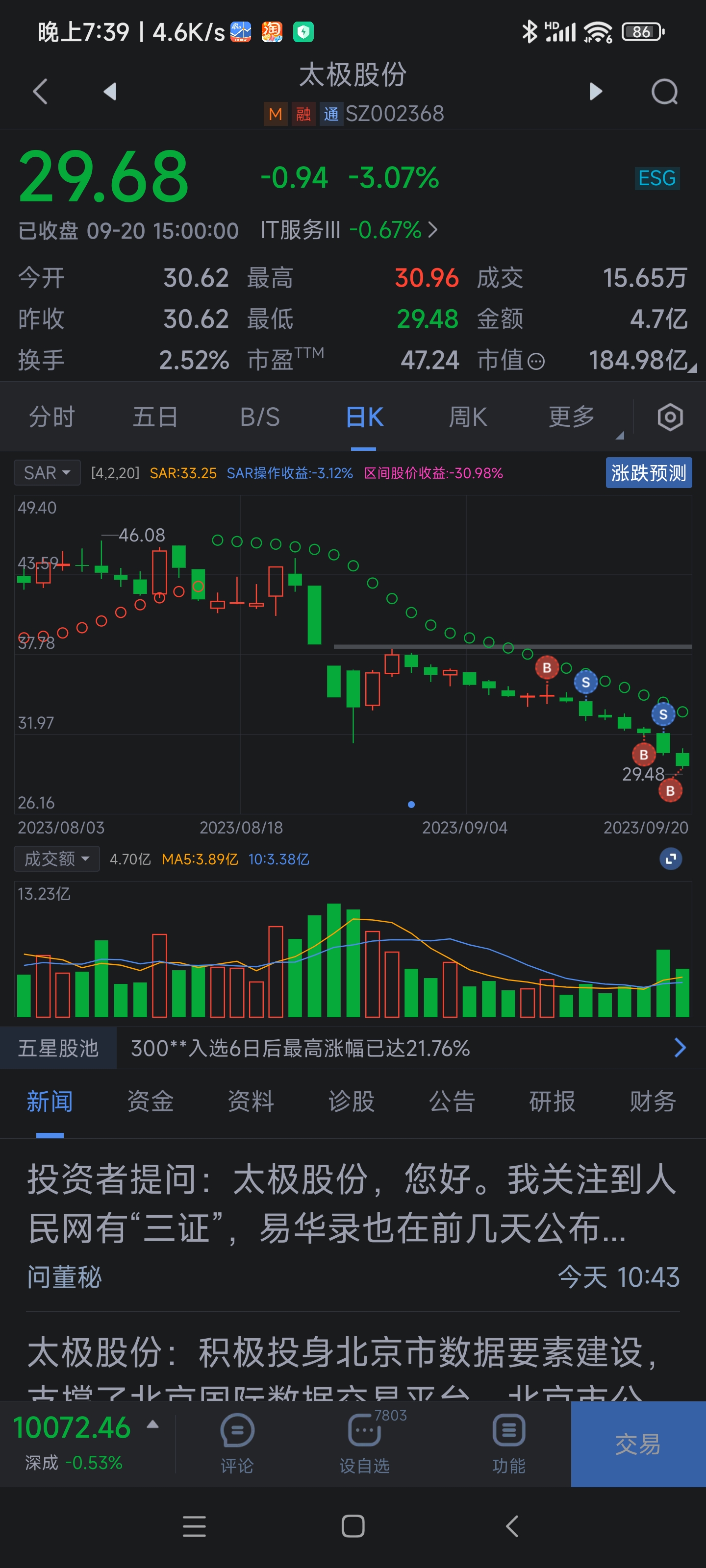The image size is (706, 1568).
Task: Open 五星股池 banner arrow
Action: coord(681,1048)
